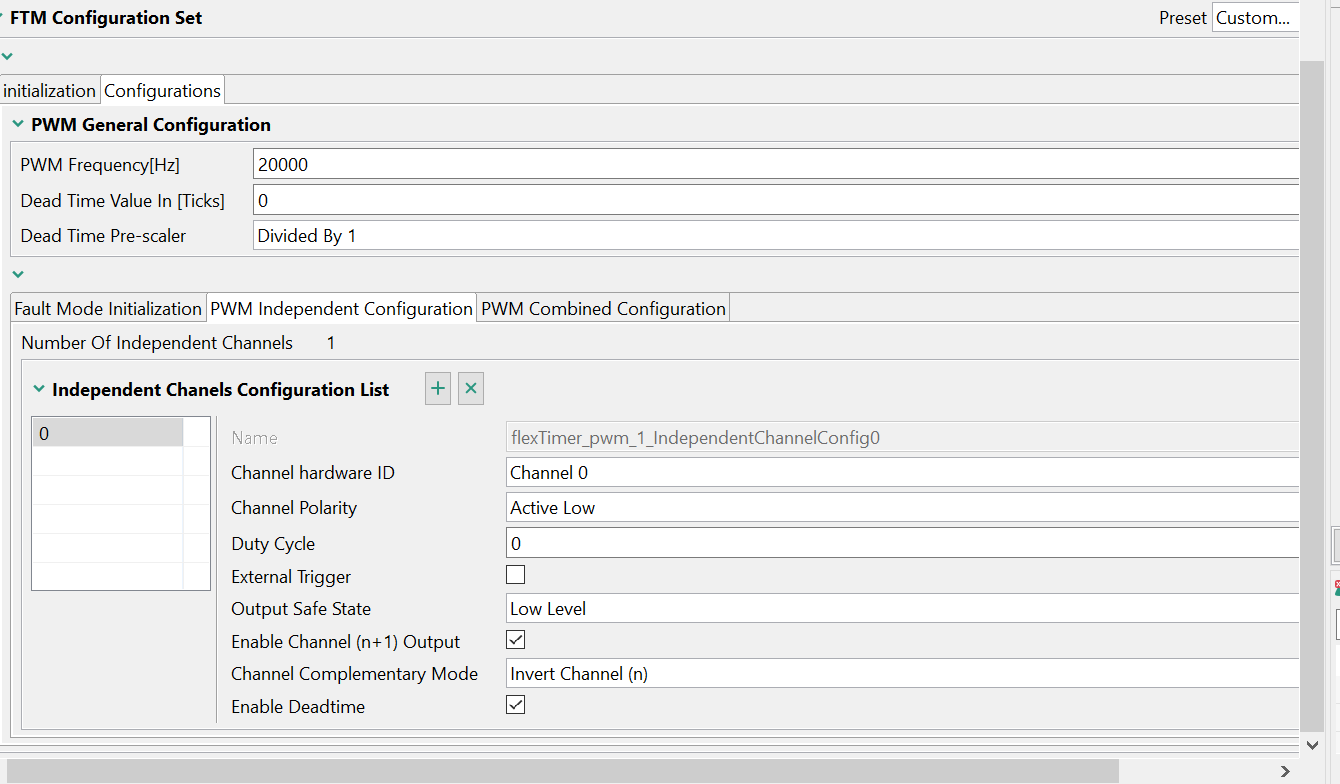Open the Channel hardware ID dropdown

tap(902, 472)
